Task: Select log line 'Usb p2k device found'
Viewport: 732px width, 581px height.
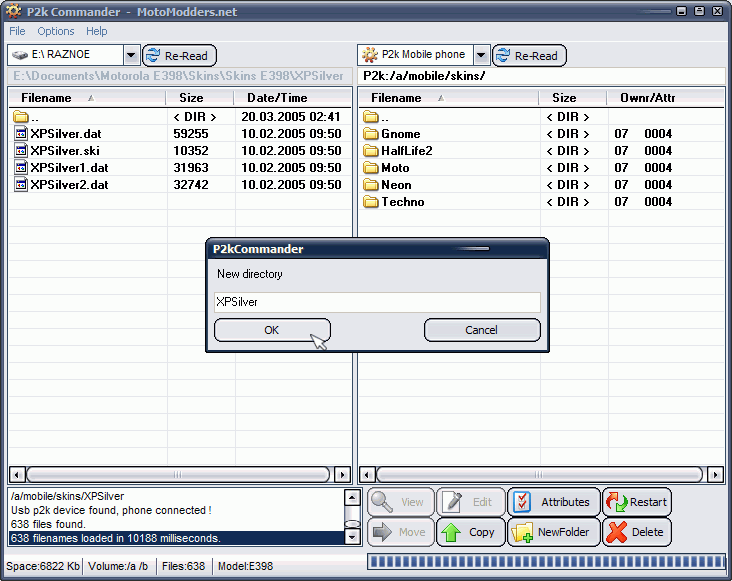Action: pyautogui.click(x=176, y=510)
